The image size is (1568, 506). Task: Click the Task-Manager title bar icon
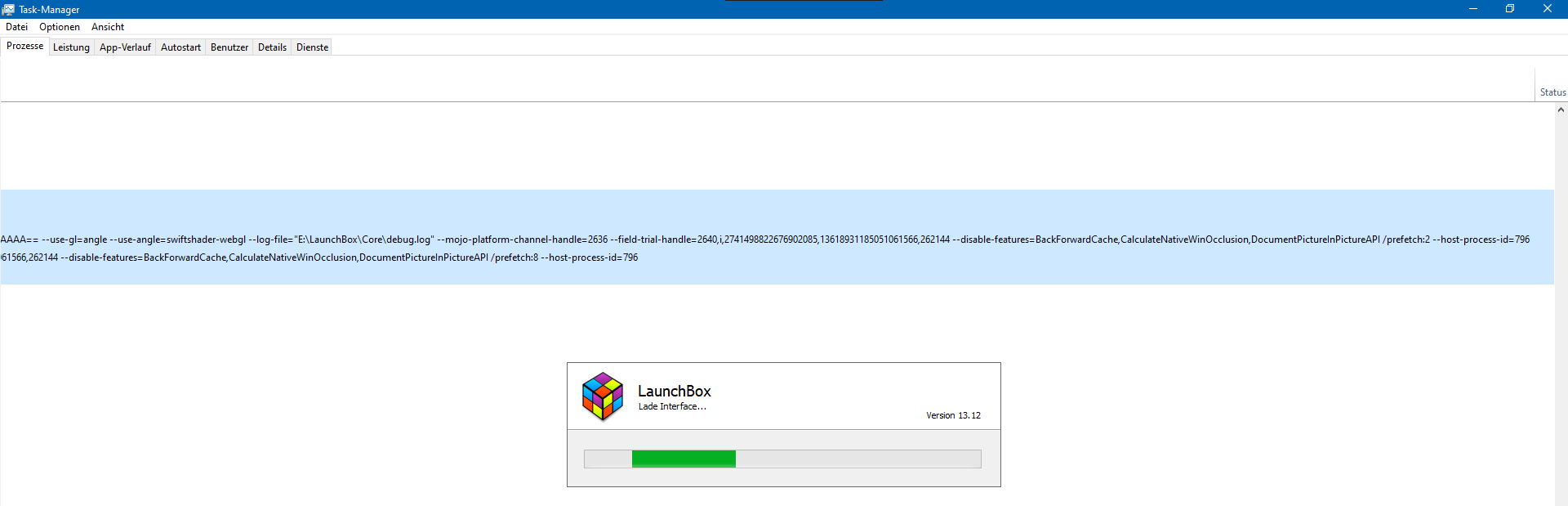coord(8,9)
